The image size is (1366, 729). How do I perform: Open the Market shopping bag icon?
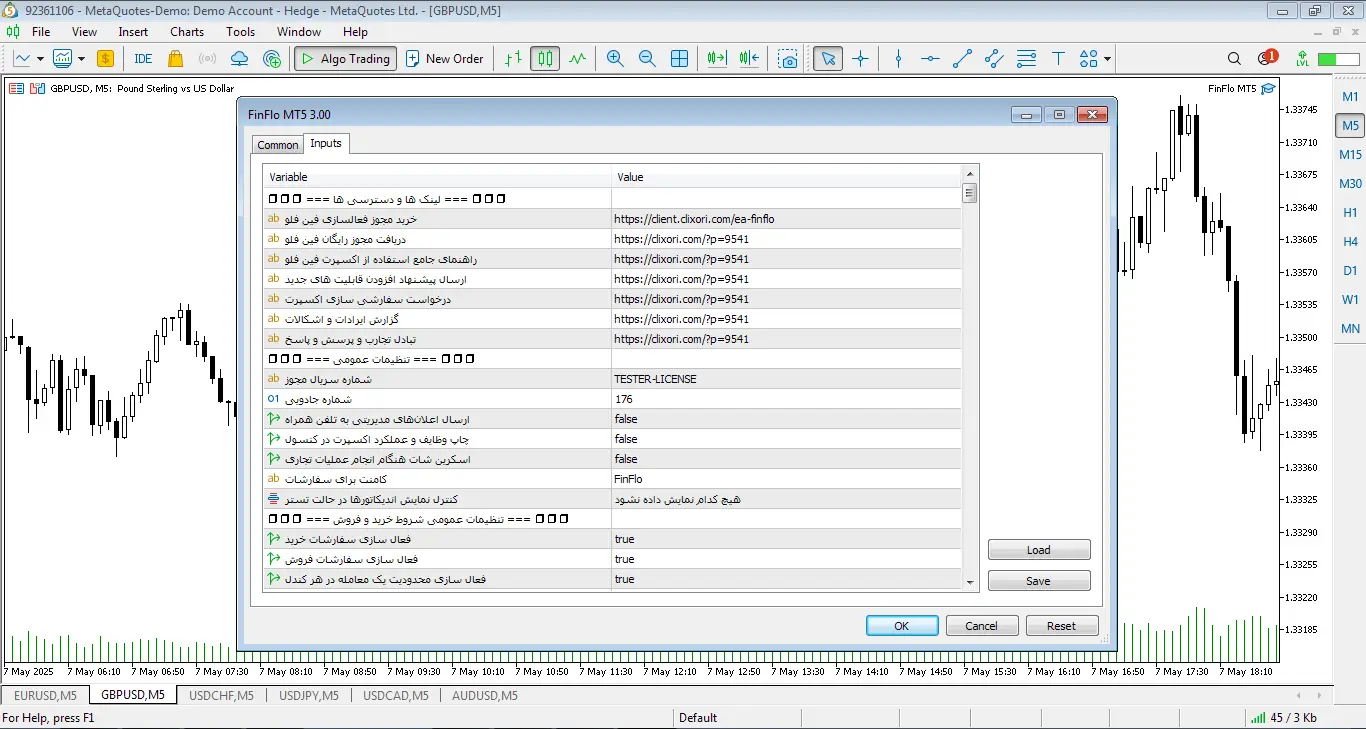[x=176, y=59]
